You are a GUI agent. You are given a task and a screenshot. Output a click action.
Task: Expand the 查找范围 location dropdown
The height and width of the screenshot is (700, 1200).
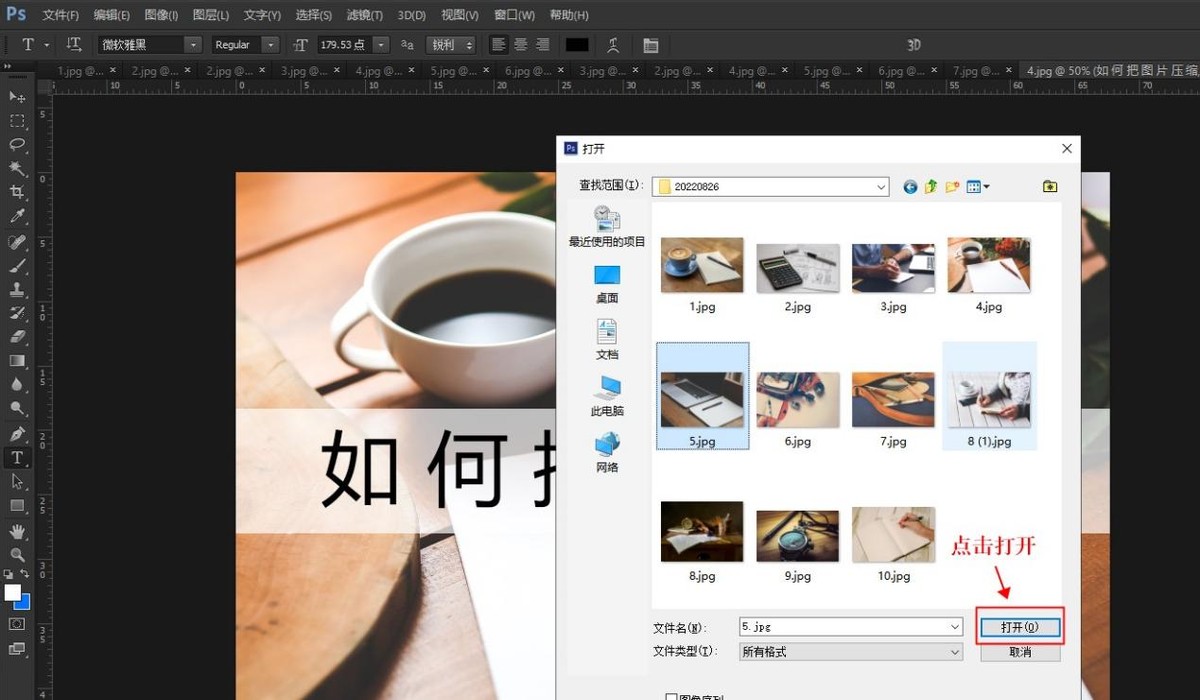[x=880, y=186]
